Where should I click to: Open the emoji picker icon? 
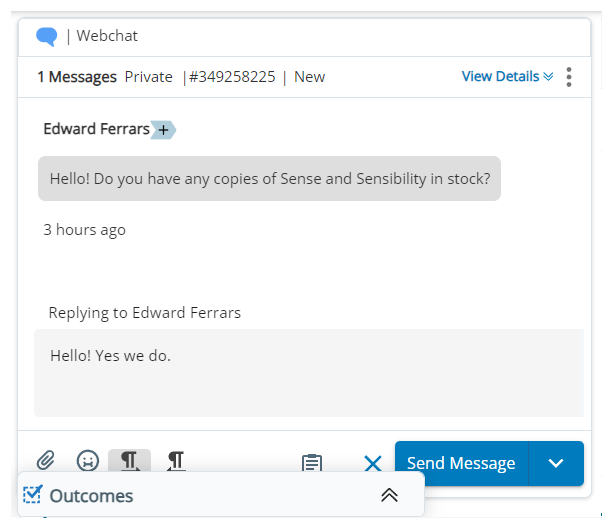pos(88,460)
